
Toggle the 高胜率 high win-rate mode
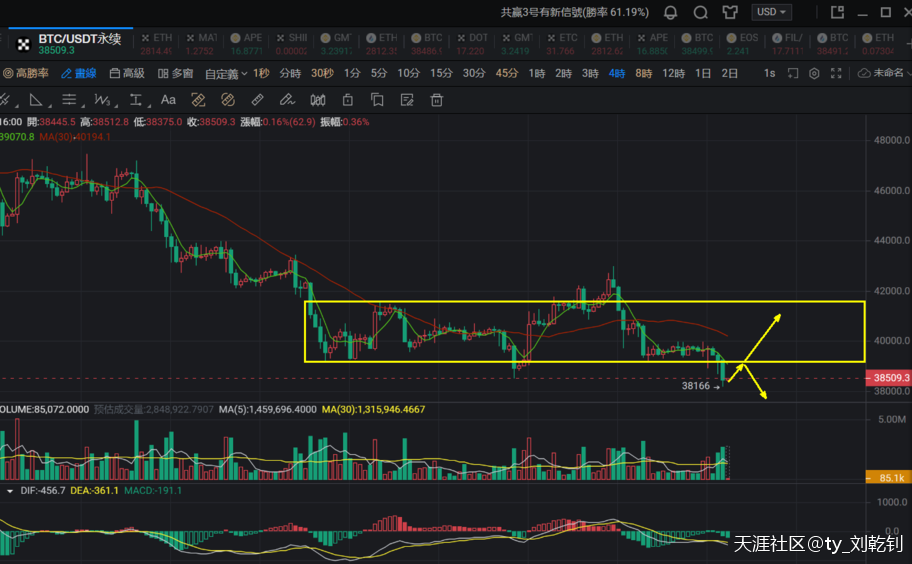click(26, 73)
